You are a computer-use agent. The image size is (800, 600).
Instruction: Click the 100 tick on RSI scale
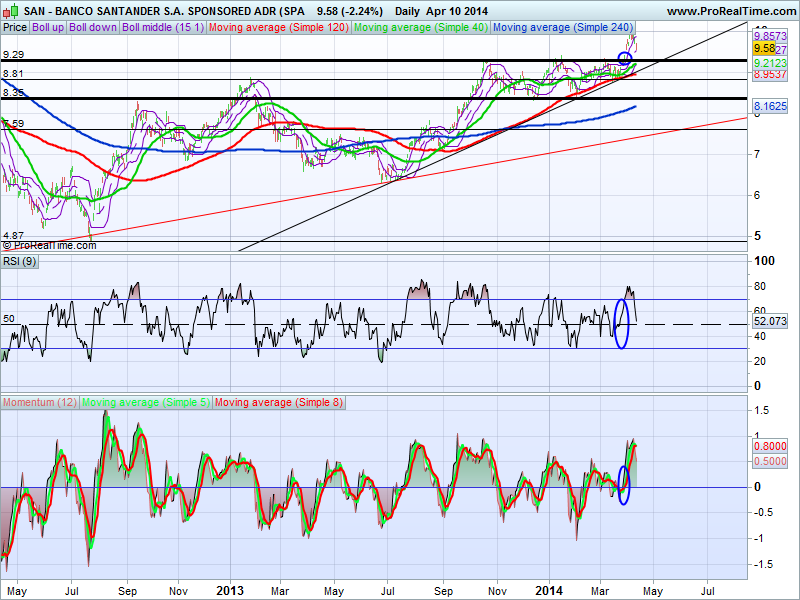click(764, 261)
